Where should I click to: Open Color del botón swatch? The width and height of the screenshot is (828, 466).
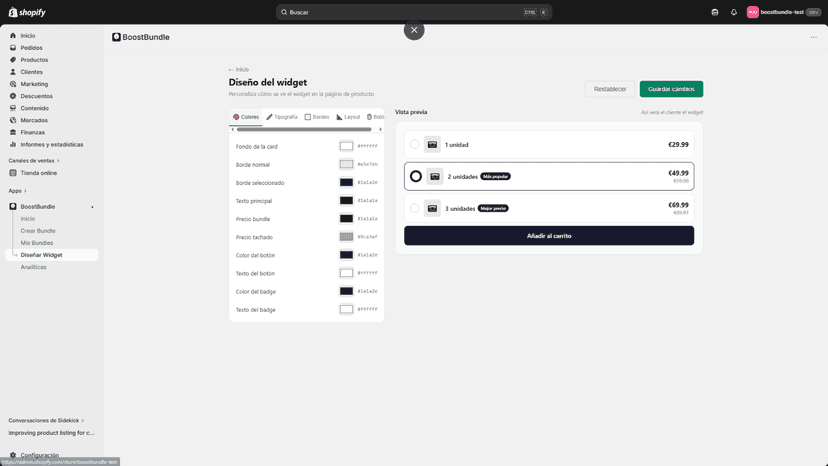point(346,255)
